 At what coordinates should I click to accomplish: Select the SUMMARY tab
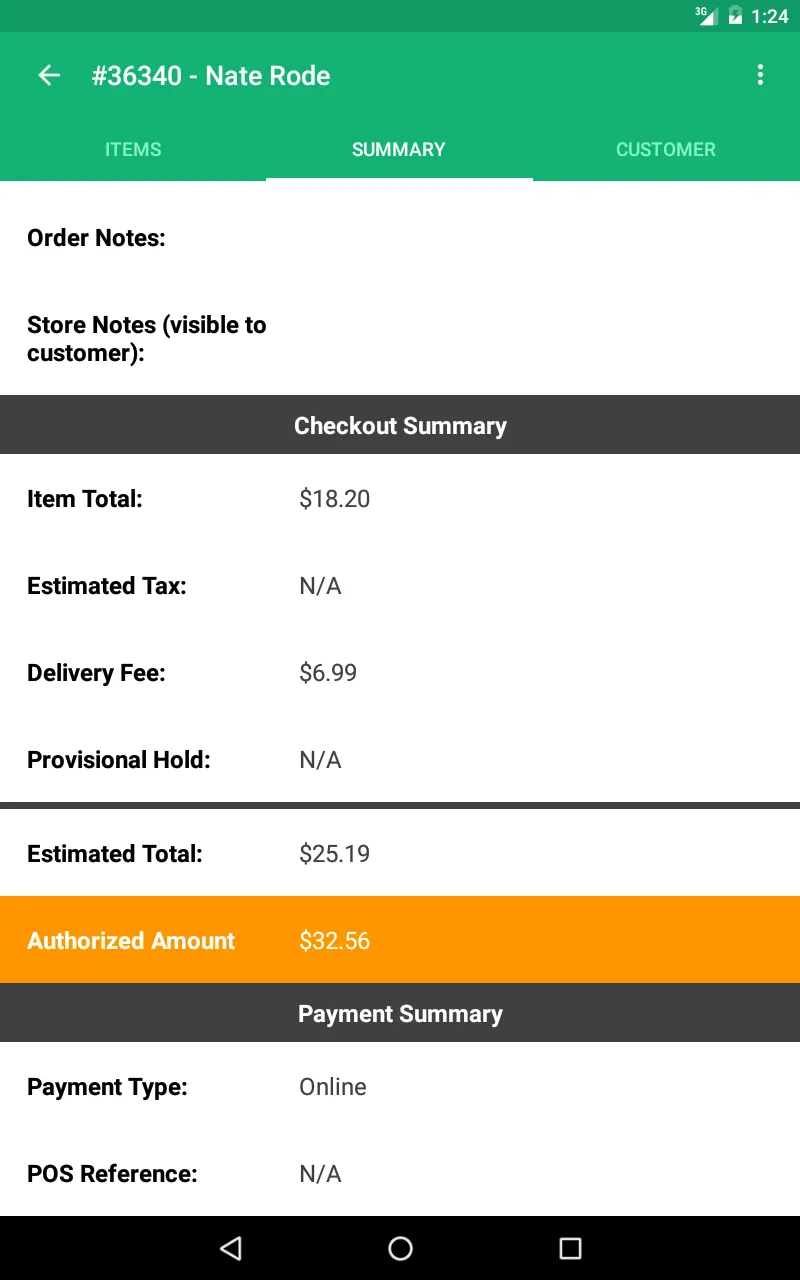click(x=399, y=149)
